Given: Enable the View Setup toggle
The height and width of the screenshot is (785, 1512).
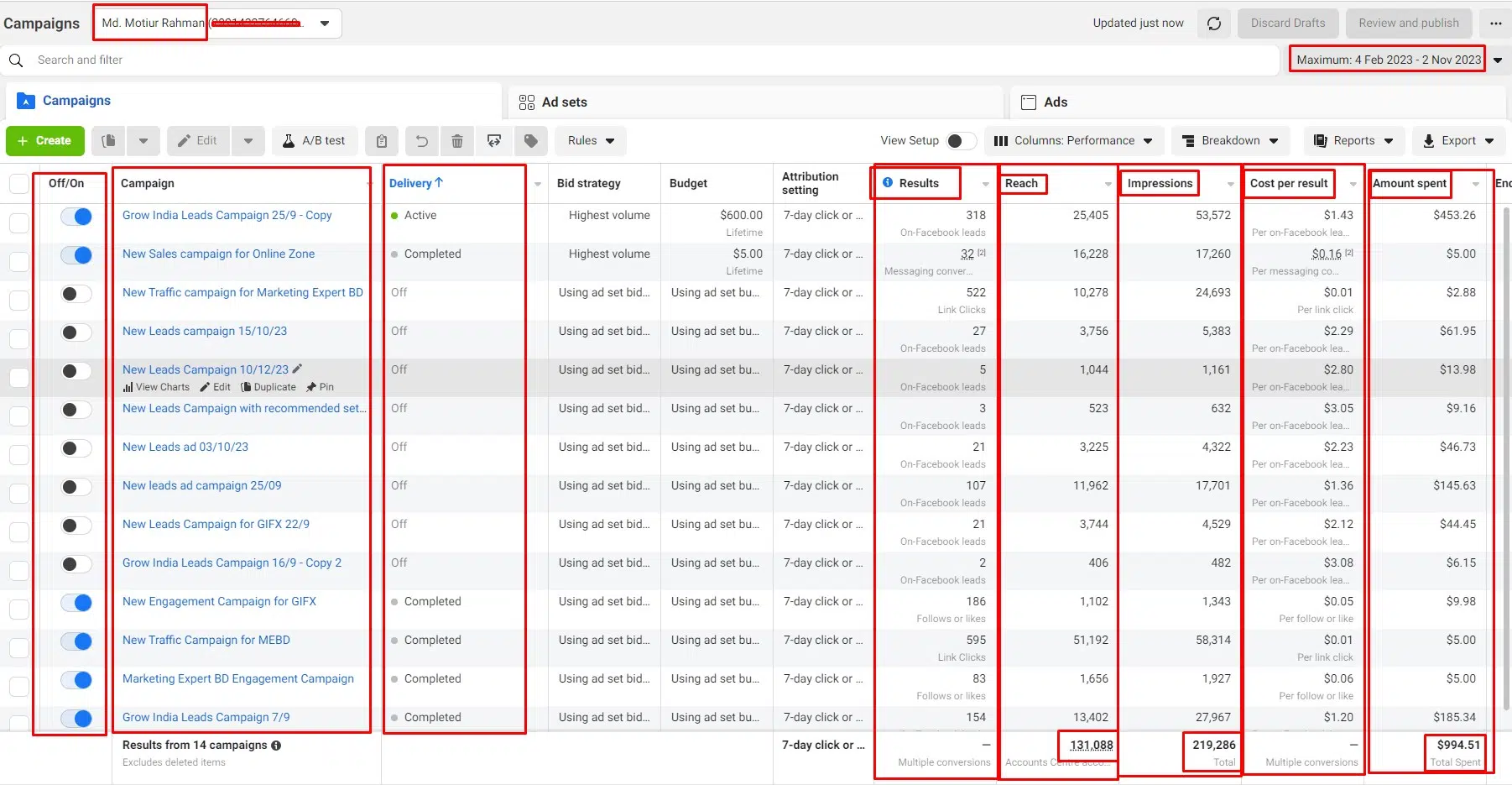Looking at the screenshot, I should (x=961, y=141).
